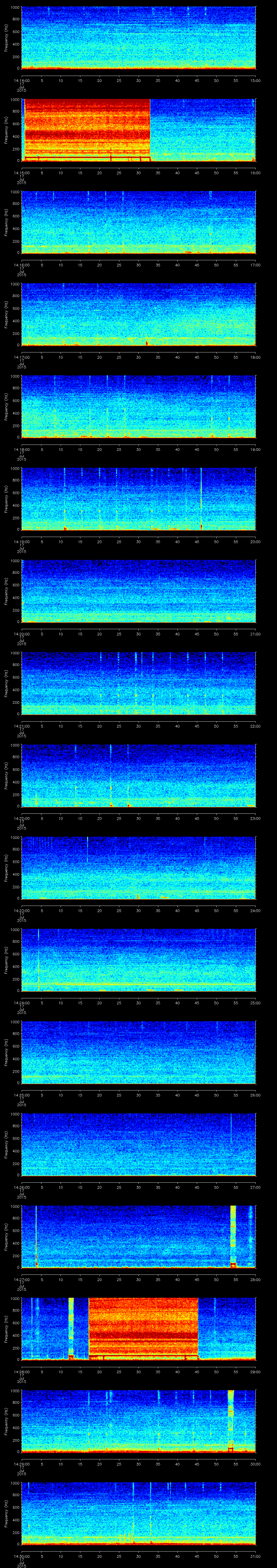Click the yellow low-frequency band in the 14:24 spectrogram

138,984
